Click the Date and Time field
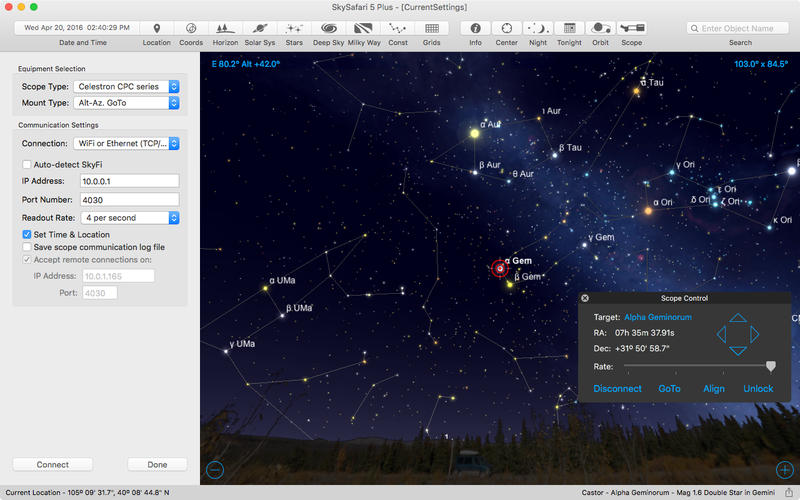 click(77, 28)
